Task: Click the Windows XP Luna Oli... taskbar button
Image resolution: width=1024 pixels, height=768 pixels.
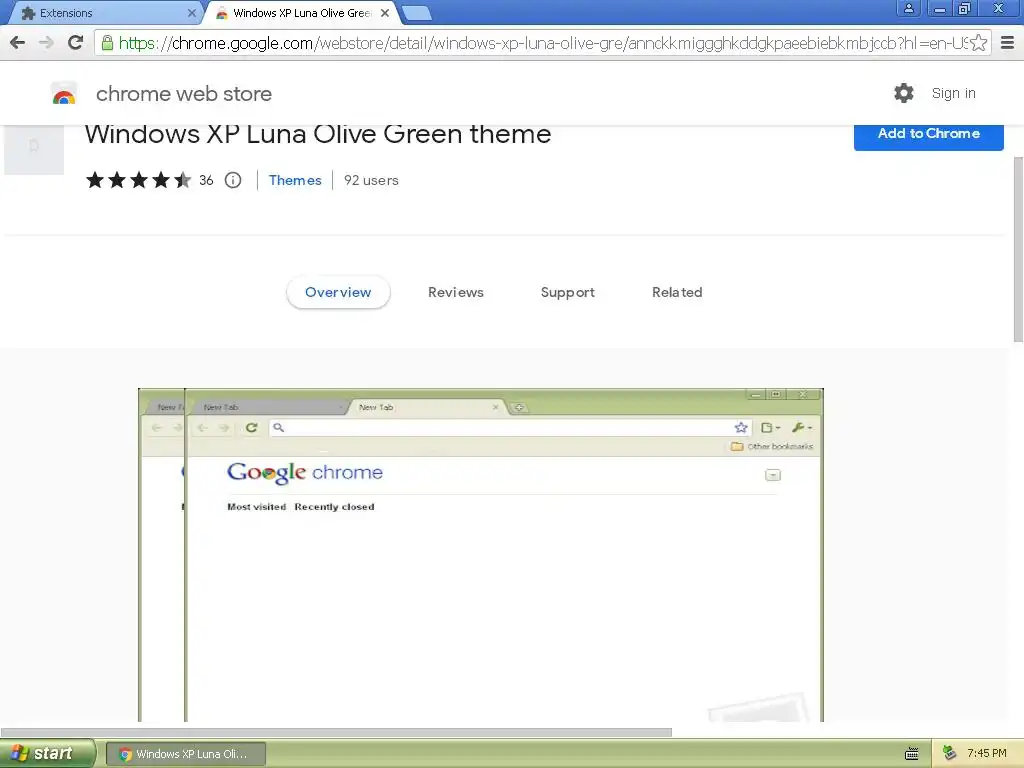Action: 185,754
